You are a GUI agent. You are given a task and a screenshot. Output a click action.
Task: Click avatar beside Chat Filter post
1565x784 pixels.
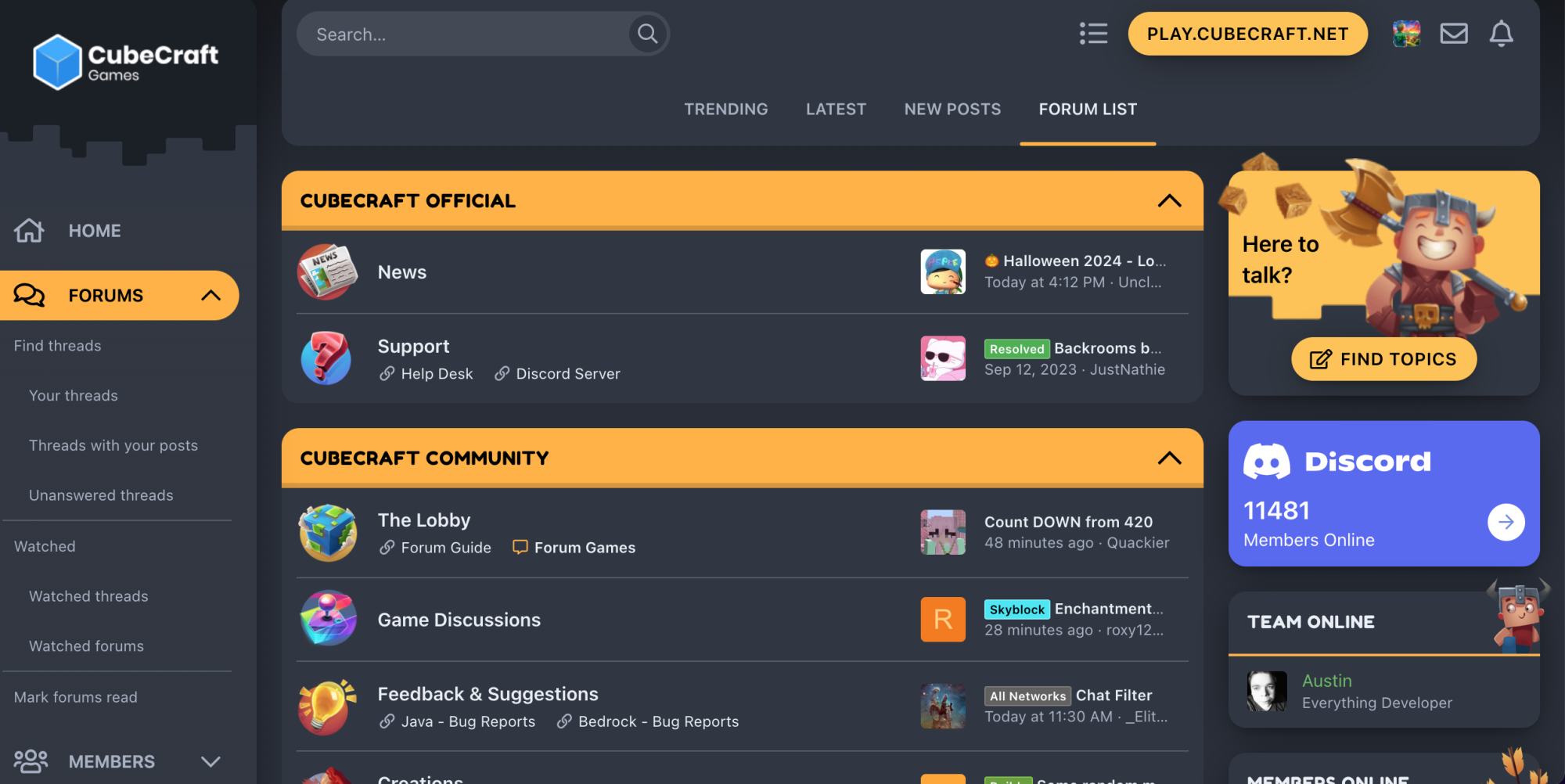(943, 706)
